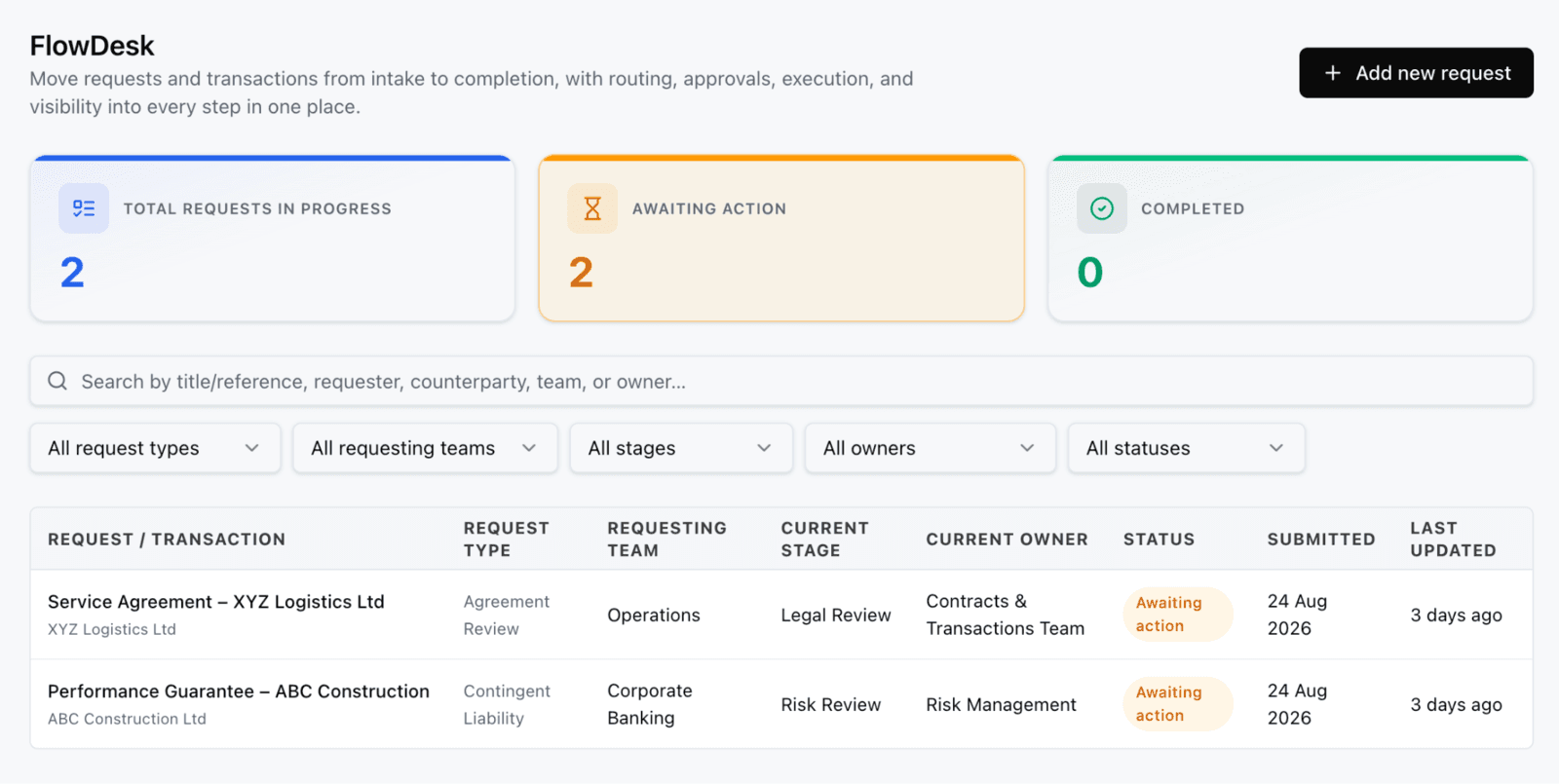This screenshot has width=1559, height=784.
Task: Click Awaiting action badge for Service Agreement row
Action: (1177, 615)
